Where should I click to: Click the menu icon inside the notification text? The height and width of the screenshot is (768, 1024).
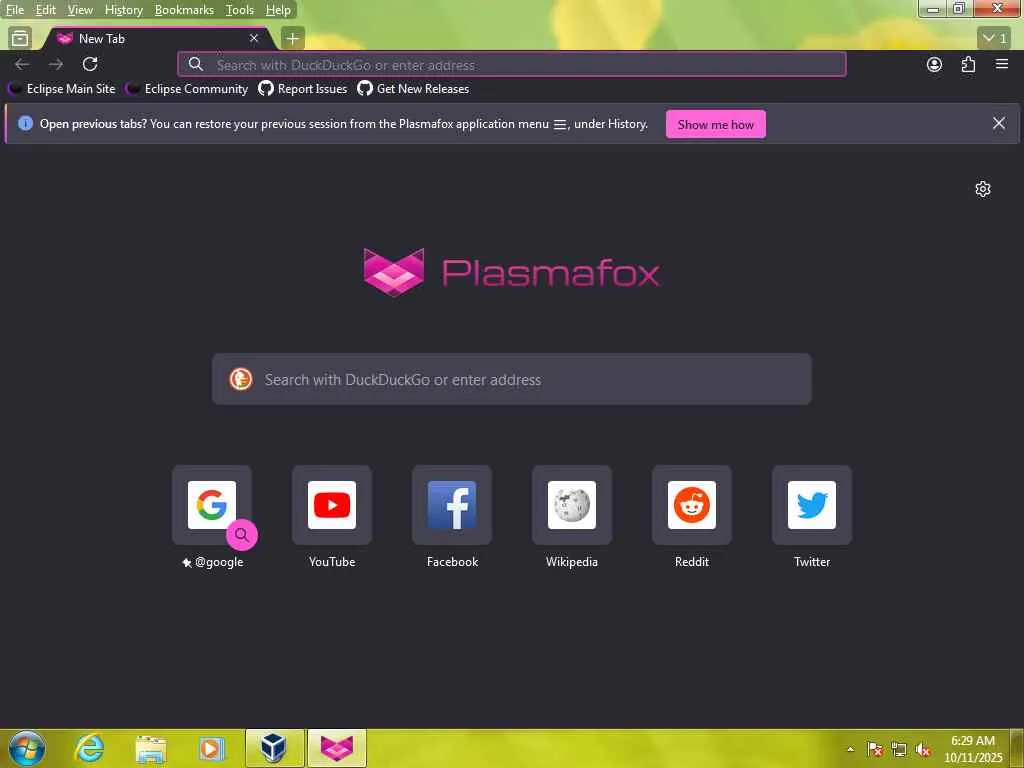click(x=560, y=124)
